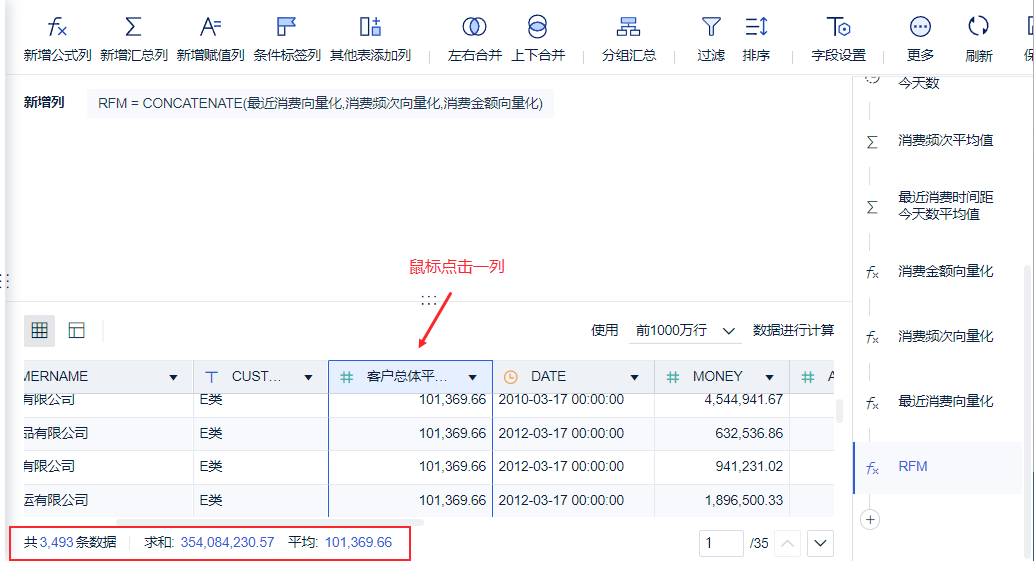Click the sigma icon beside 消费频次平均值
The width and height of the screenshot is (1034, 561).
[x=872, y=142]
